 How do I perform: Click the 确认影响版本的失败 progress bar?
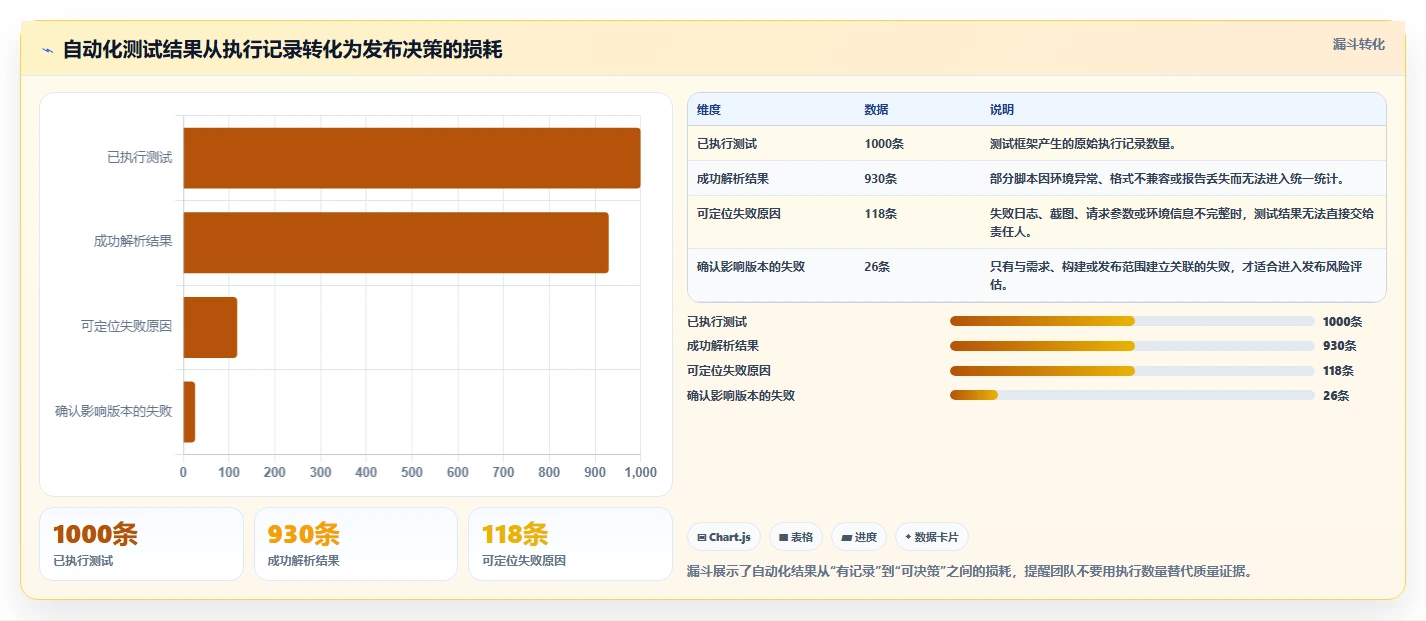click(1132, 395)
